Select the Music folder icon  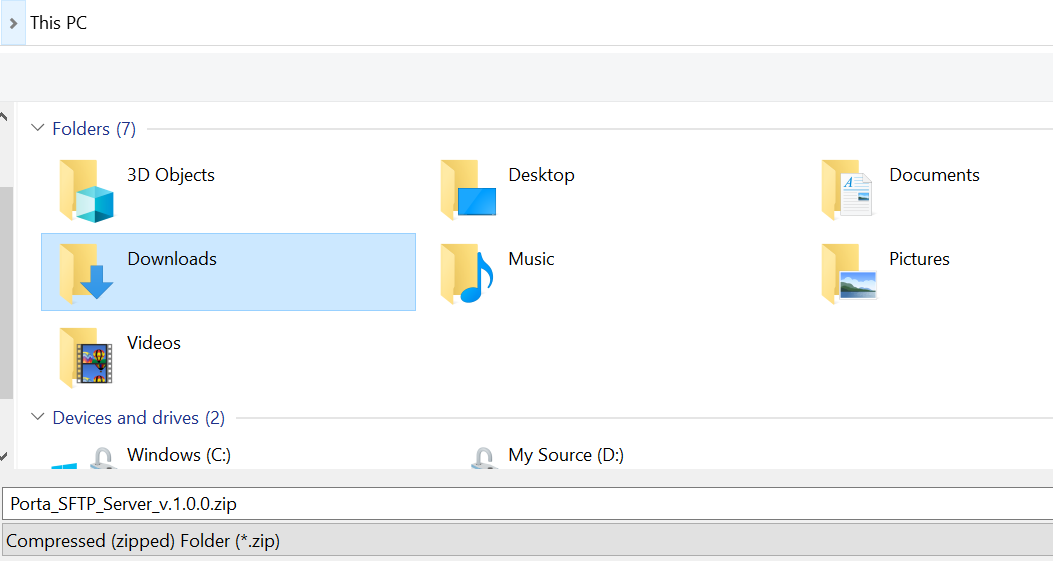(x=467, y=274)
